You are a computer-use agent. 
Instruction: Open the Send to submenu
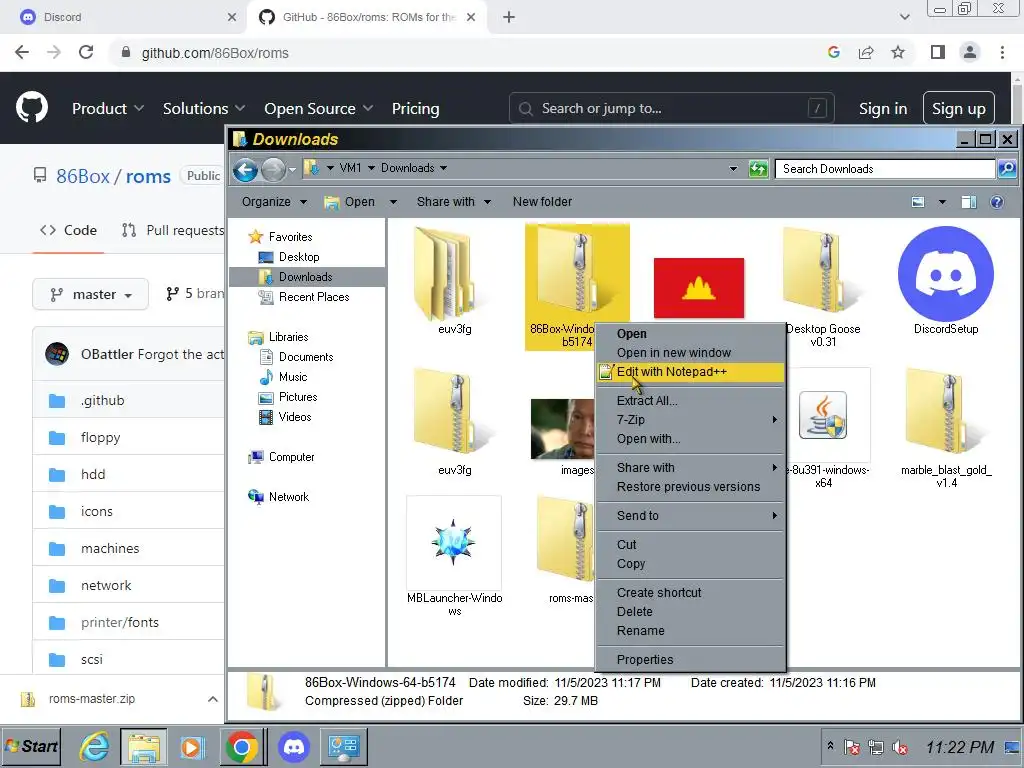click(690, 516)
